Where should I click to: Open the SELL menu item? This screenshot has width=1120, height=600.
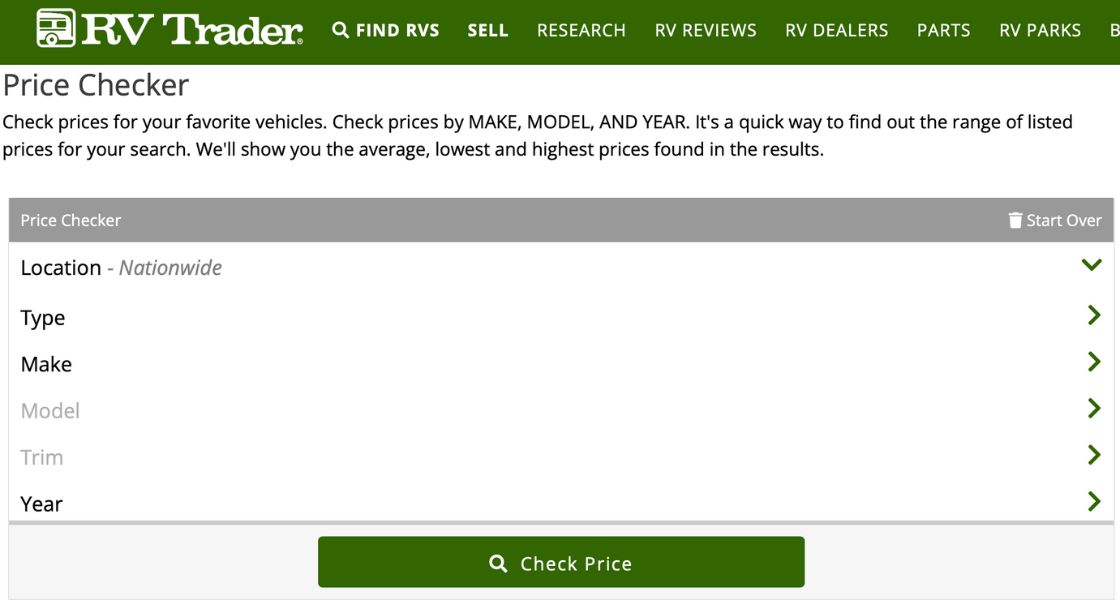click(488, 30)
